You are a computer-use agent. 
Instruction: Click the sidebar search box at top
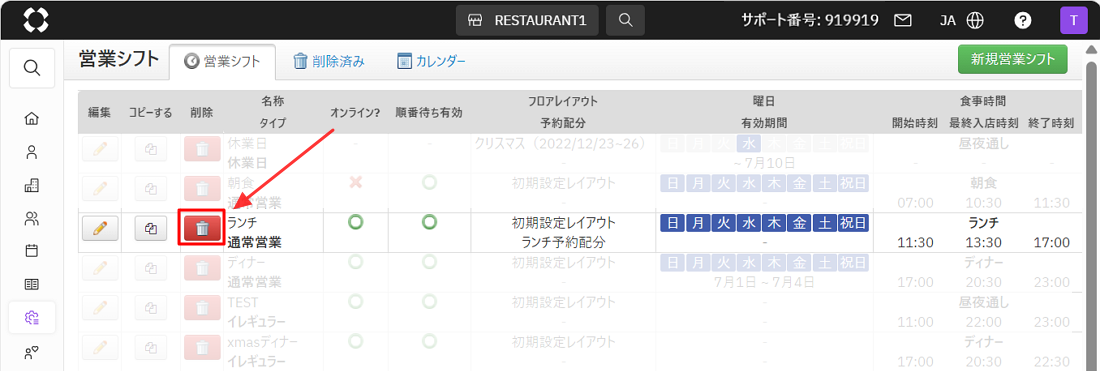pos(32,68)
